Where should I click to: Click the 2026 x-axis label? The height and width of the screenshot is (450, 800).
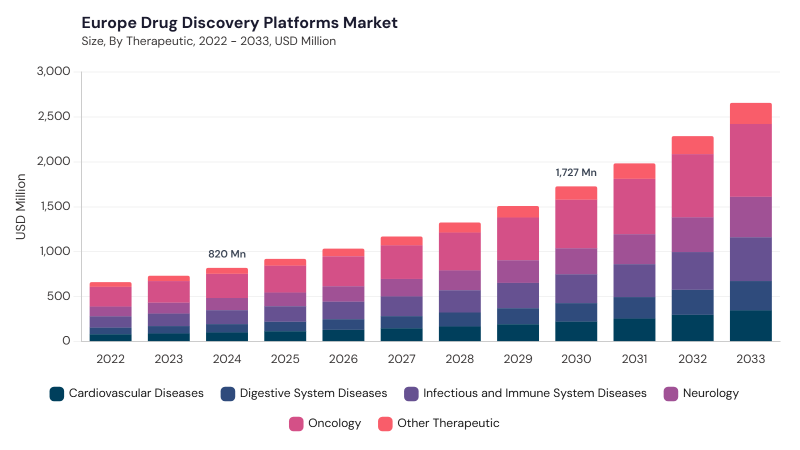343,359
